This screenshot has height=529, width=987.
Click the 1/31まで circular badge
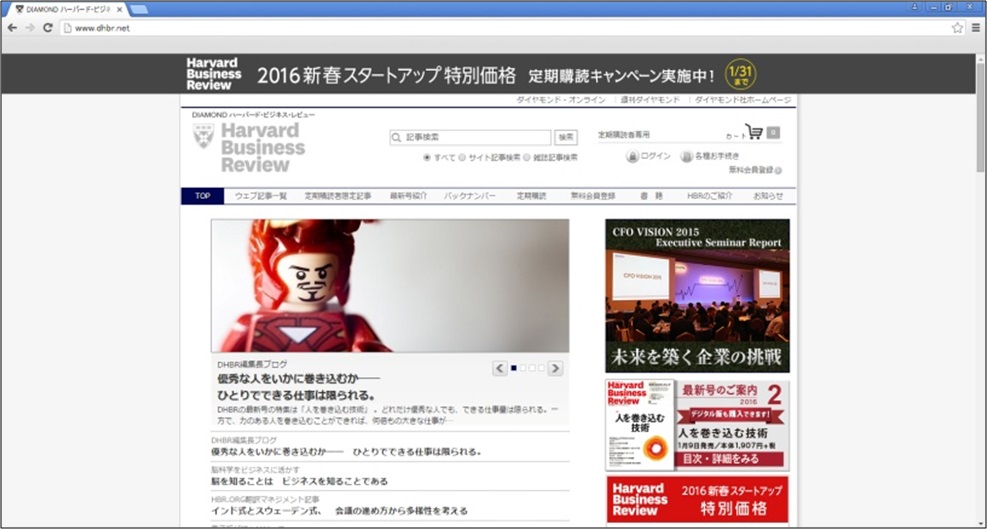[x=740, y=74]
